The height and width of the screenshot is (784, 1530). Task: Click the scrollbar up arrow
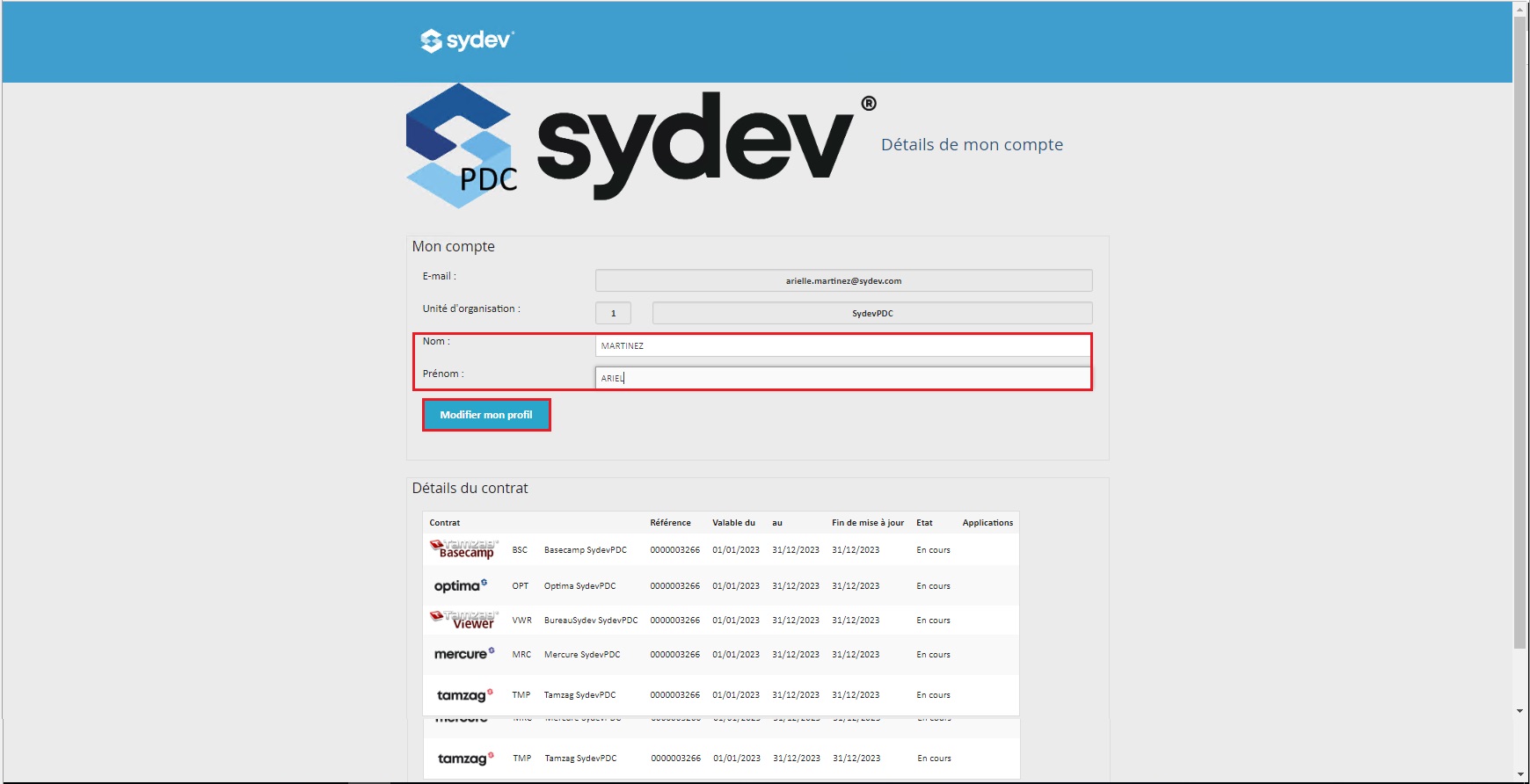(1520, 9)
